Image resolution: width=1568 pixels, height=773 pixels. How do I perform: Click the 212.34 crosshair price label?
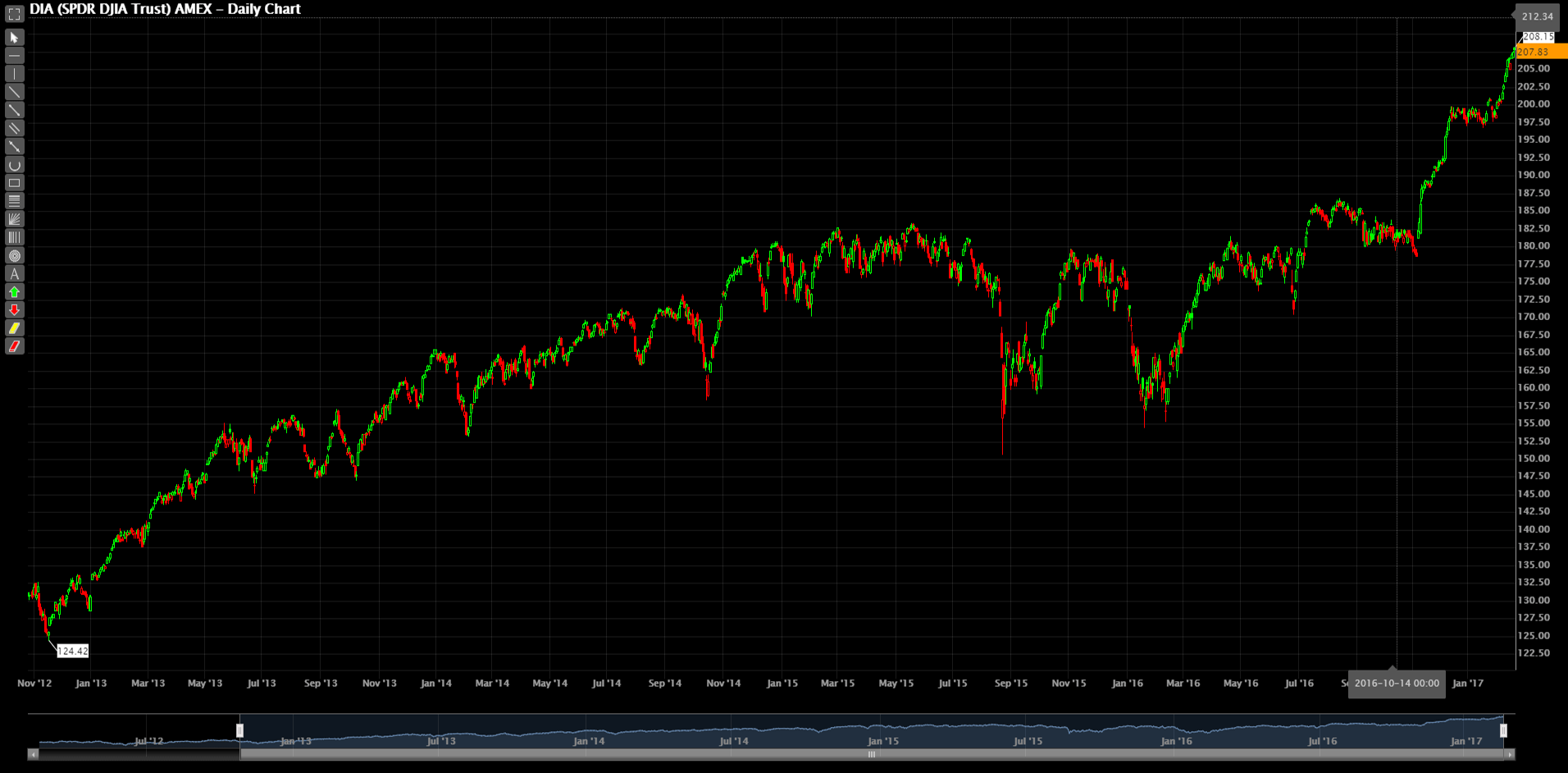[x=1537, y=16]
